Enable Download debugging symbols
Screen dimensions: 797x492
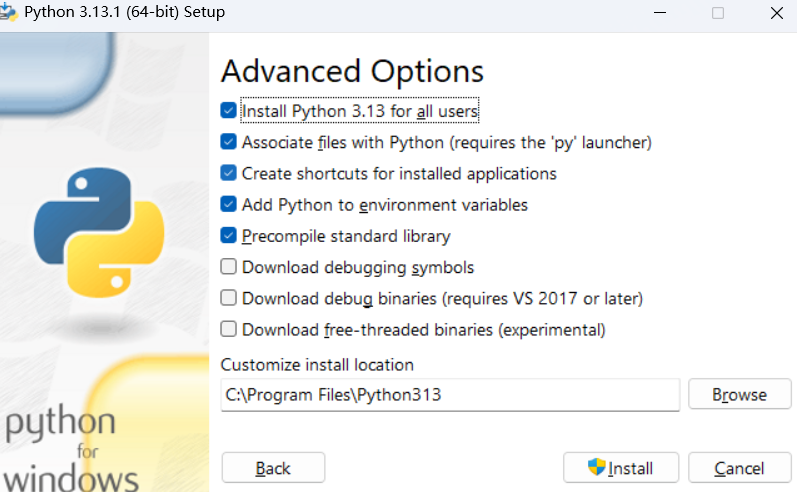pyautogui.click(x=228, y=266)
